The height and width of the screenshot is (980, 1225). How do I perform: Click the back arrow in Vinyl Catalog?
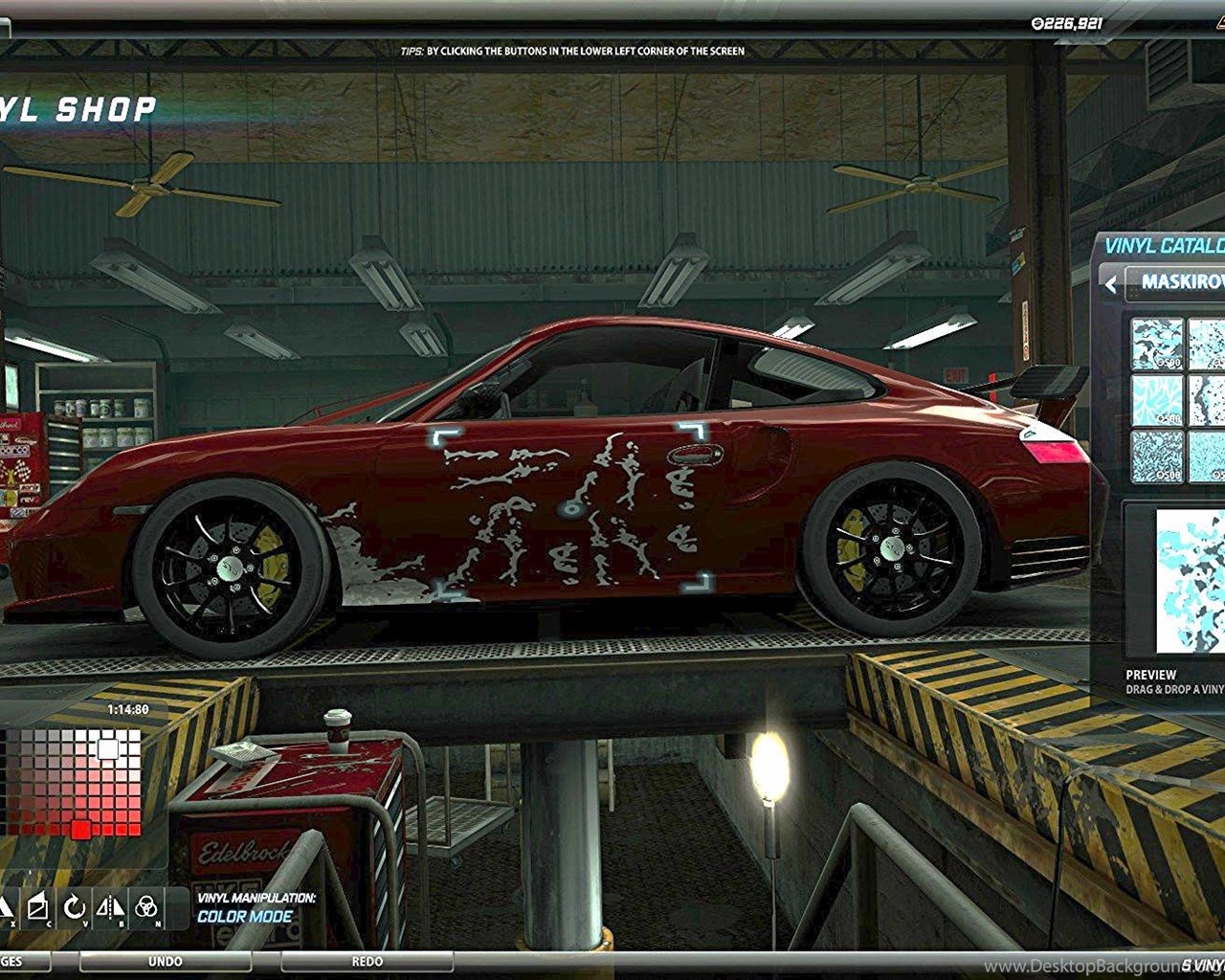(x=1110, y=284)
